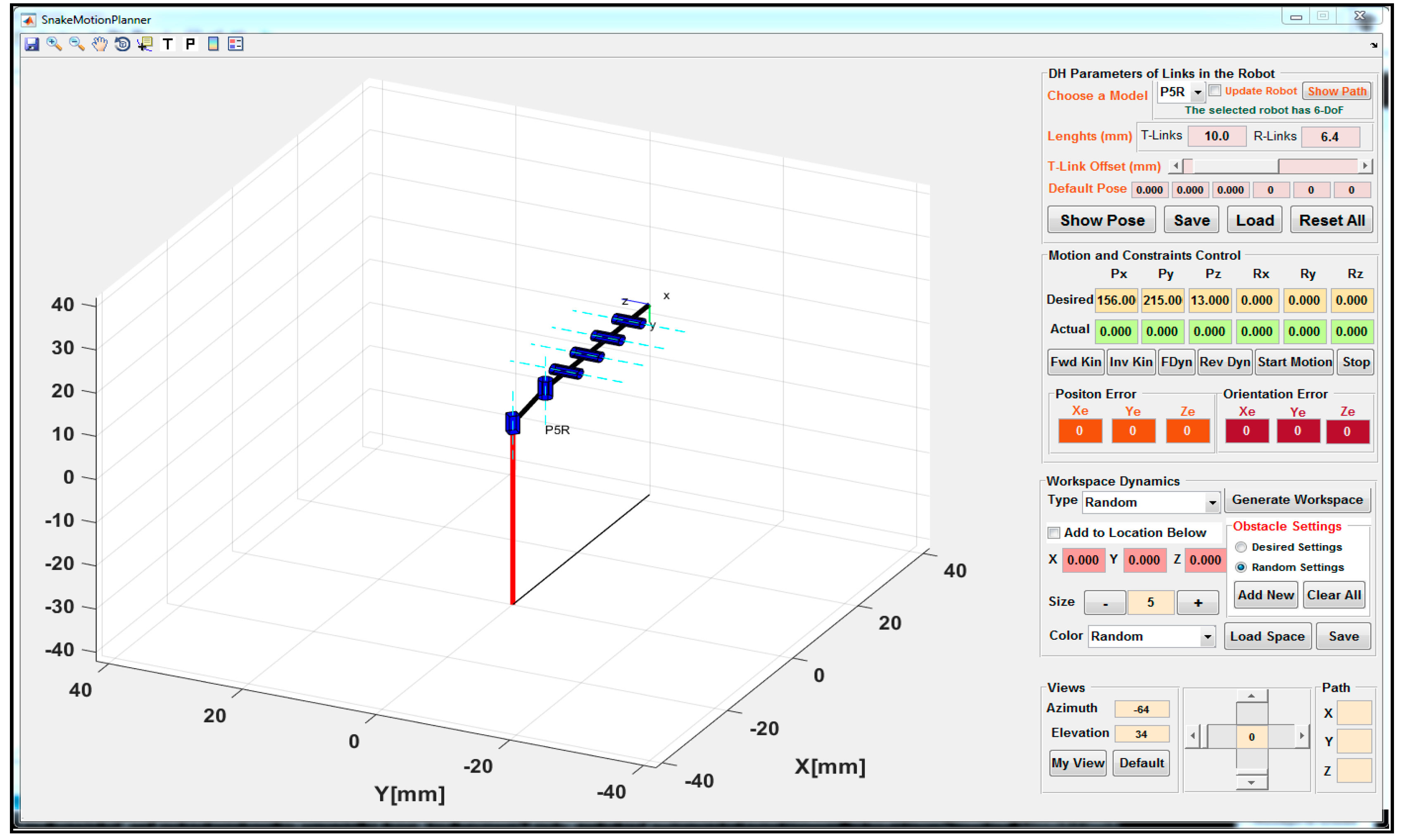Activate the Rotate 3D tool
The image size is (1401, 840).
click(x=122, y=44)
